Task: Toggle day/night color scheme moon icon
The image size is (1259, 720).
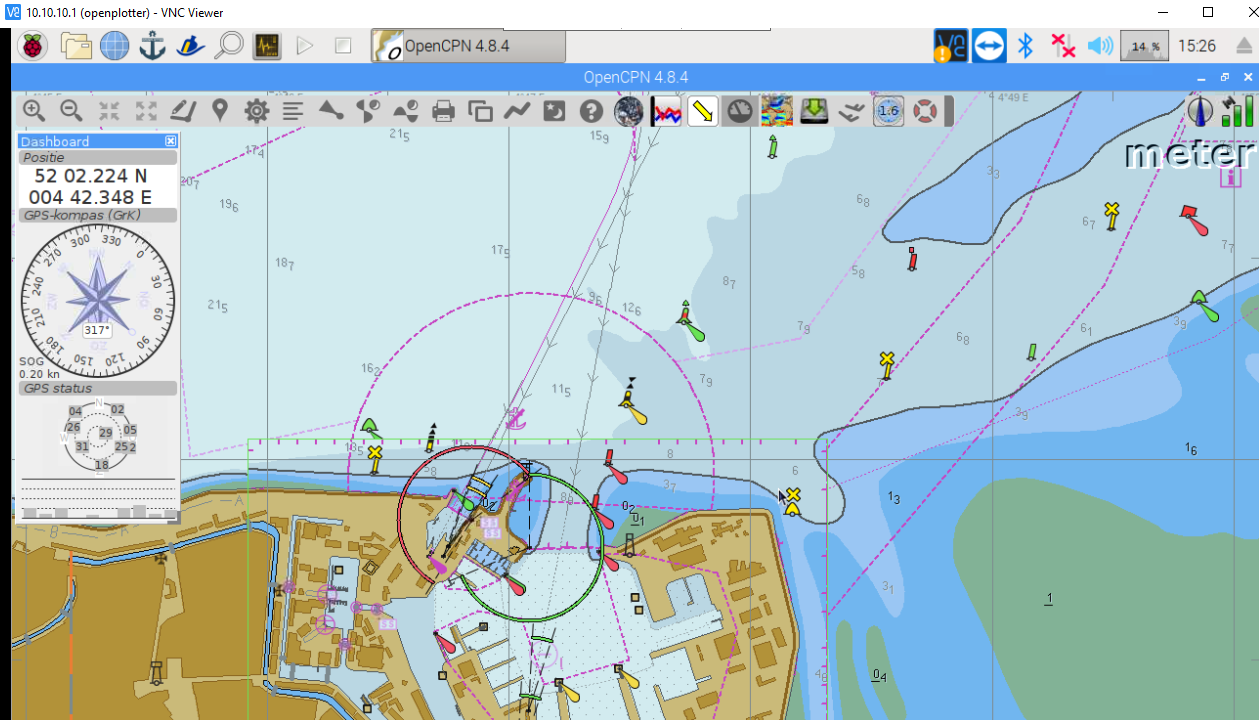Action: tap(554, 111)
